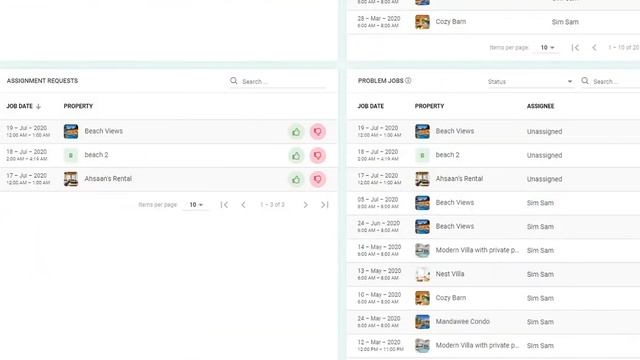640x360 pixels.
Task: Approve the beach 2 assignment request
Action: click(x=296, y=156)
